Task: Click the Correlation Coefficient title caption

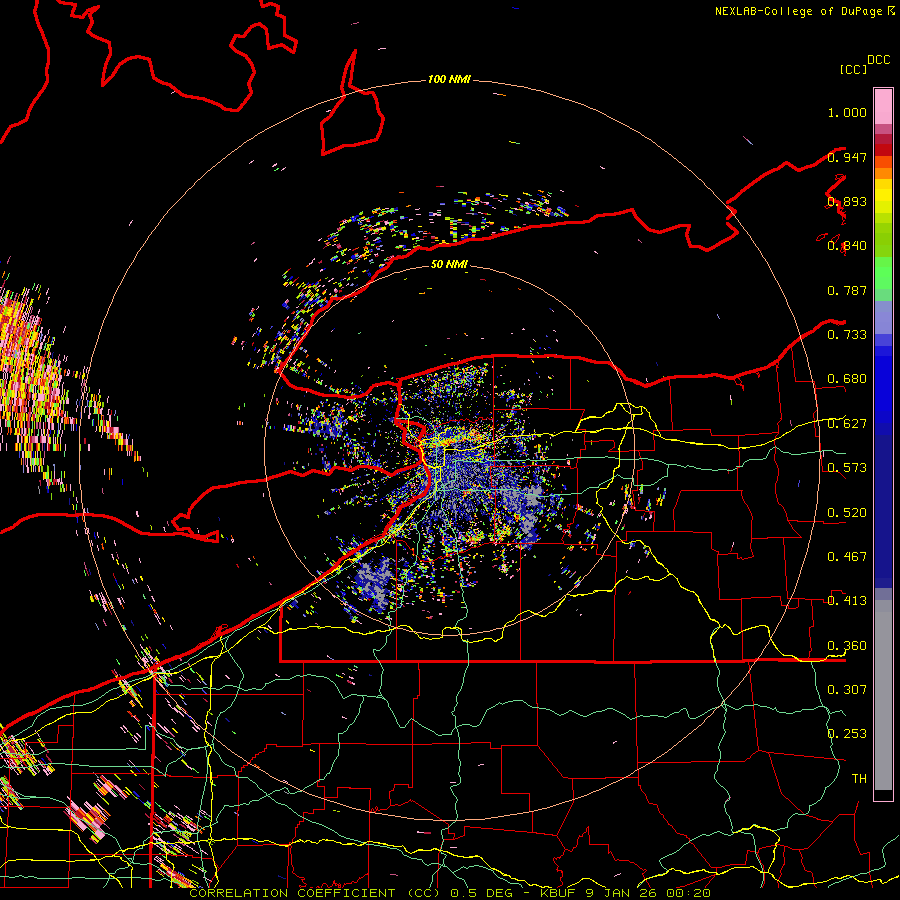Action: coord(315,893)
